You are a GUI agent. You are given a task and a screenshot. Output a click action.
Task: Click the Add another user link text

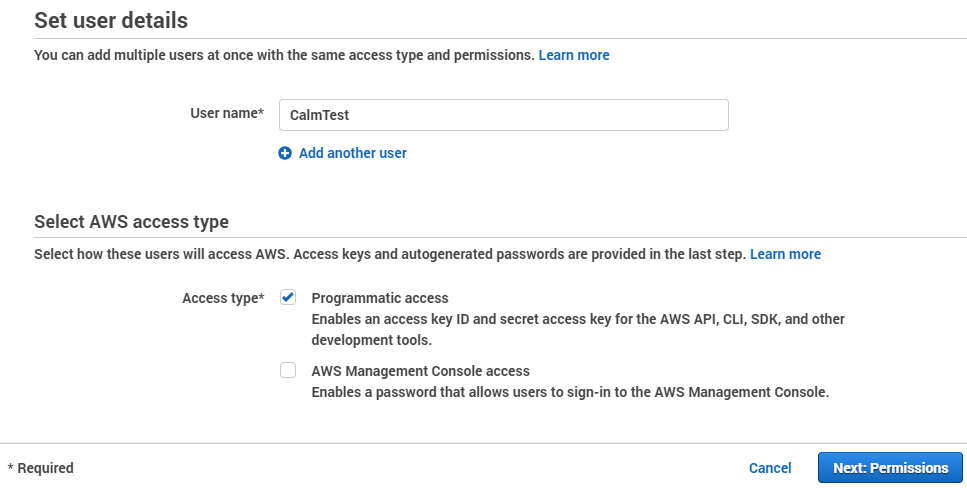click(x=352, y=153)
